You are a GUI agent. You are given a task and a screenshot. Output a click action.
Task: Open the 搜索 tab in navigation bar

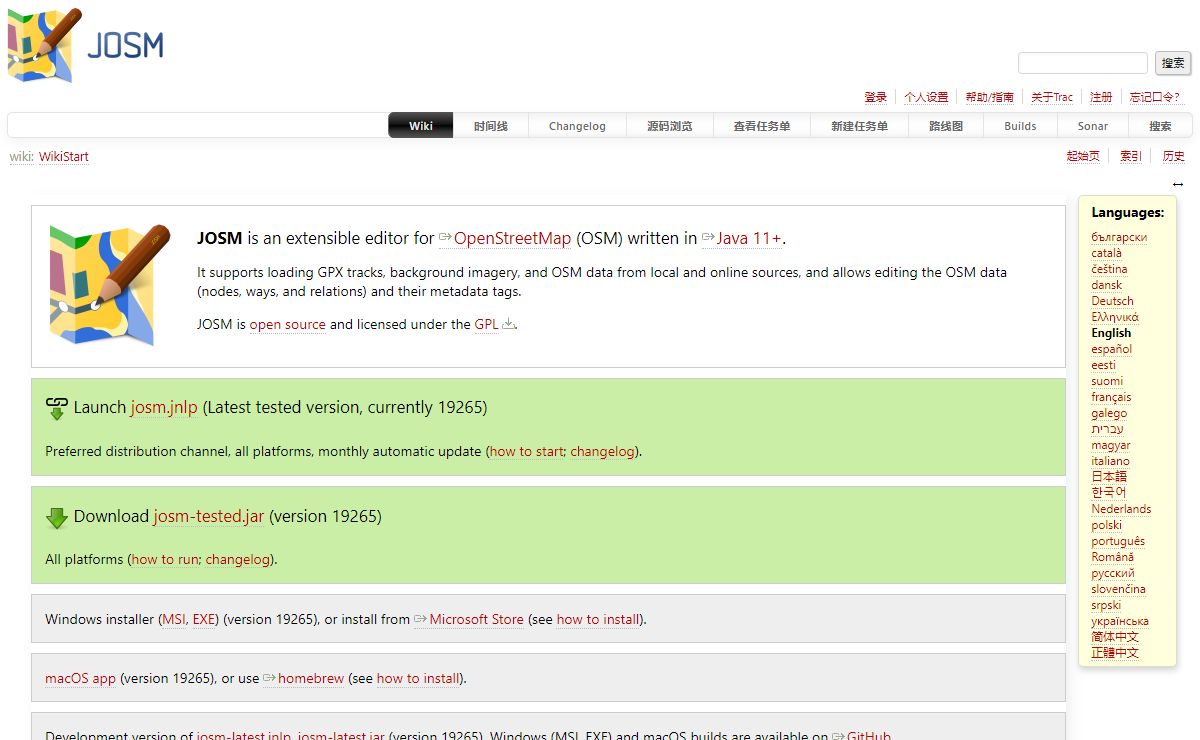click(1160, 126)
